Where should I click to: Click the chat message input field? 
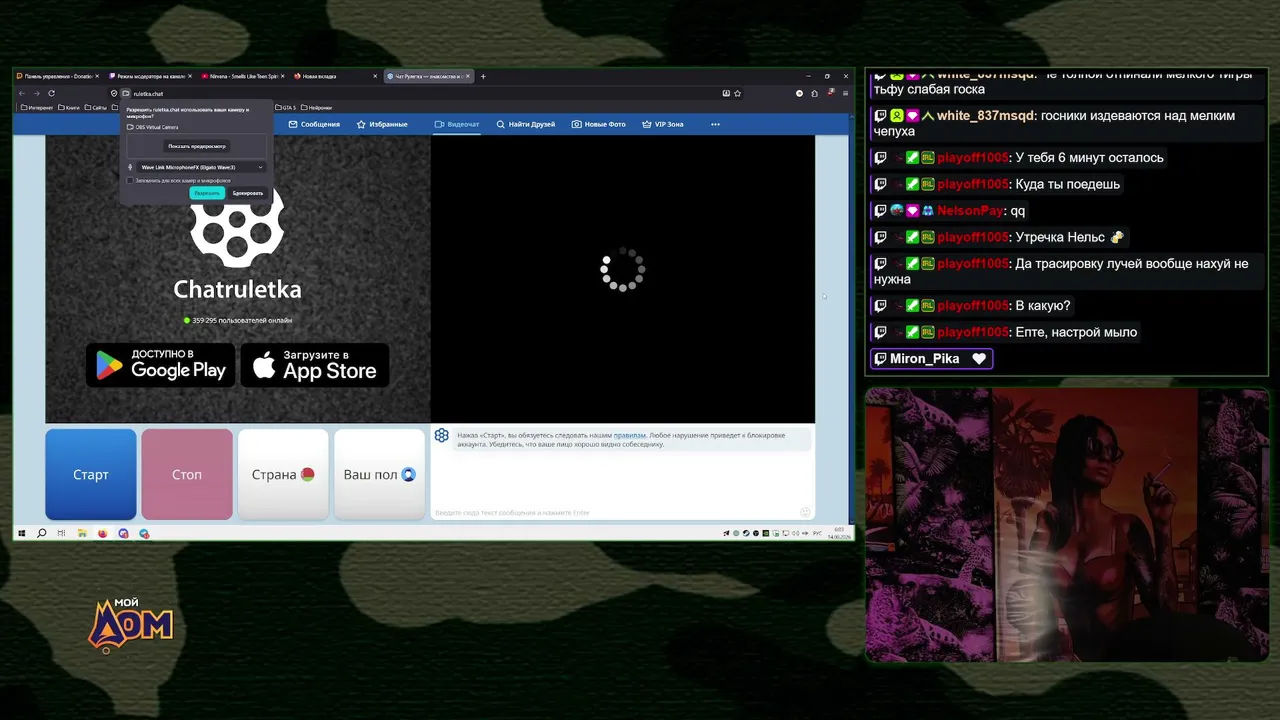[x=615, y=512]
